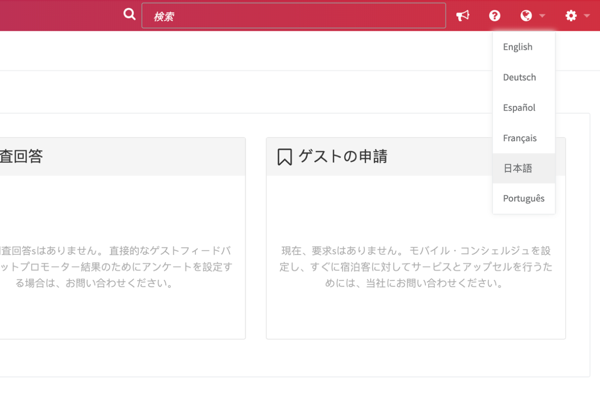
Task: Choose Français in the language list
Action: click(x=524, y=138)
